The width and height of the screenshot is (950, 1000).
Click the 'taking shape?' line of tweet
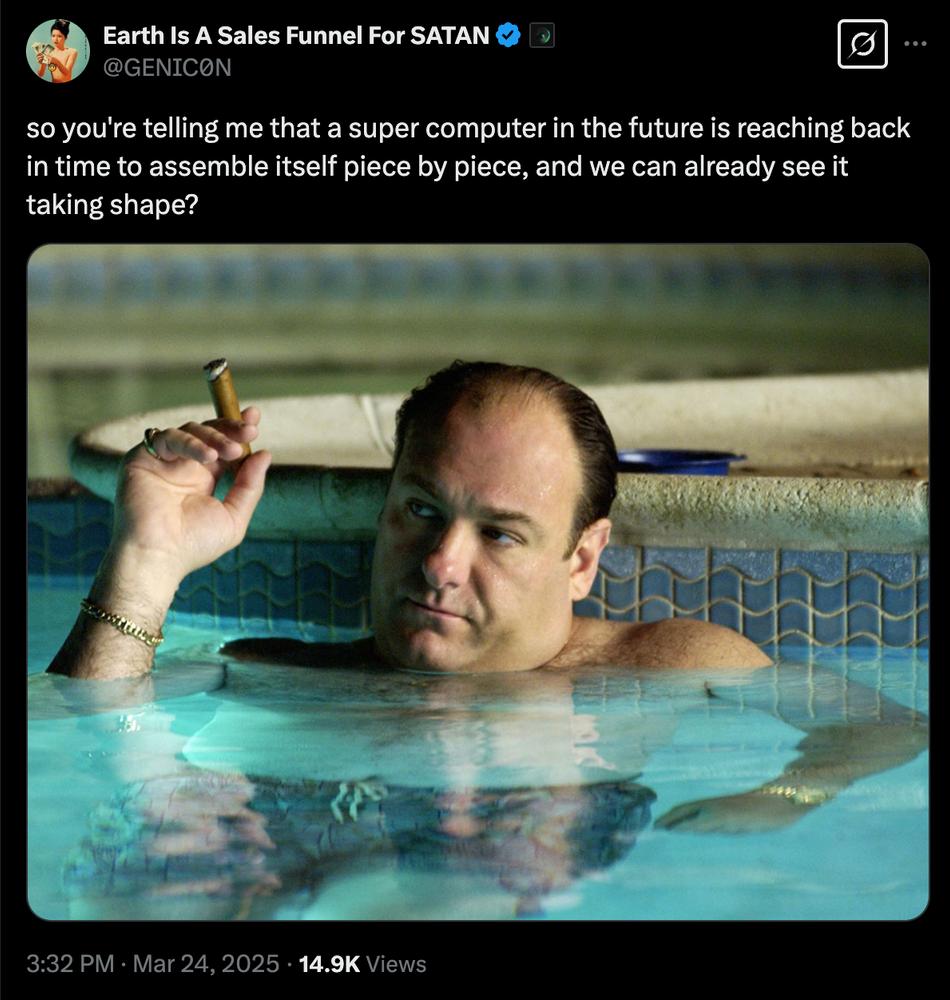pyautogui.click(x=112, y=205)
